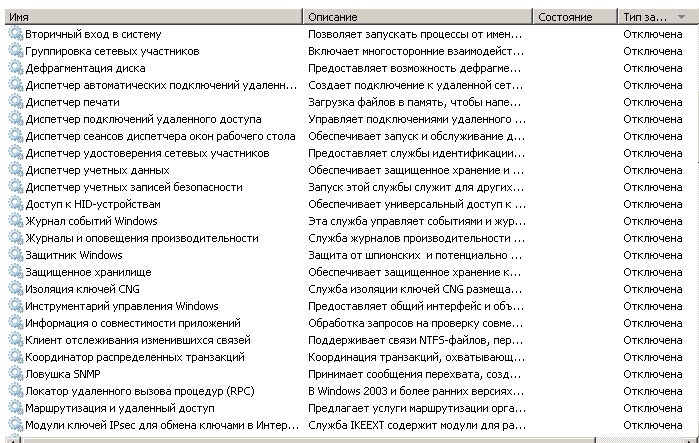Click gear icon of Маршрутизация и удаленный доступ
The width and height of the screenshot is (699, 443).
(16, 408)
